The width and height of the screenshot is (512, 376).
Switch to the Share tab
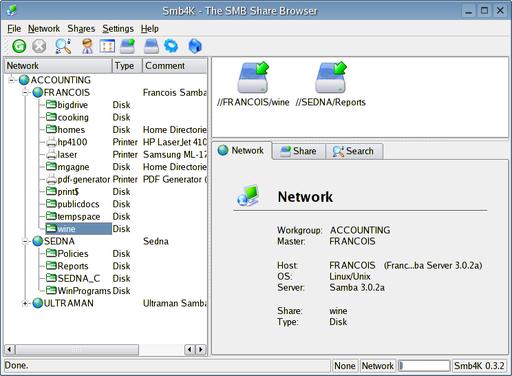point(298,151)
